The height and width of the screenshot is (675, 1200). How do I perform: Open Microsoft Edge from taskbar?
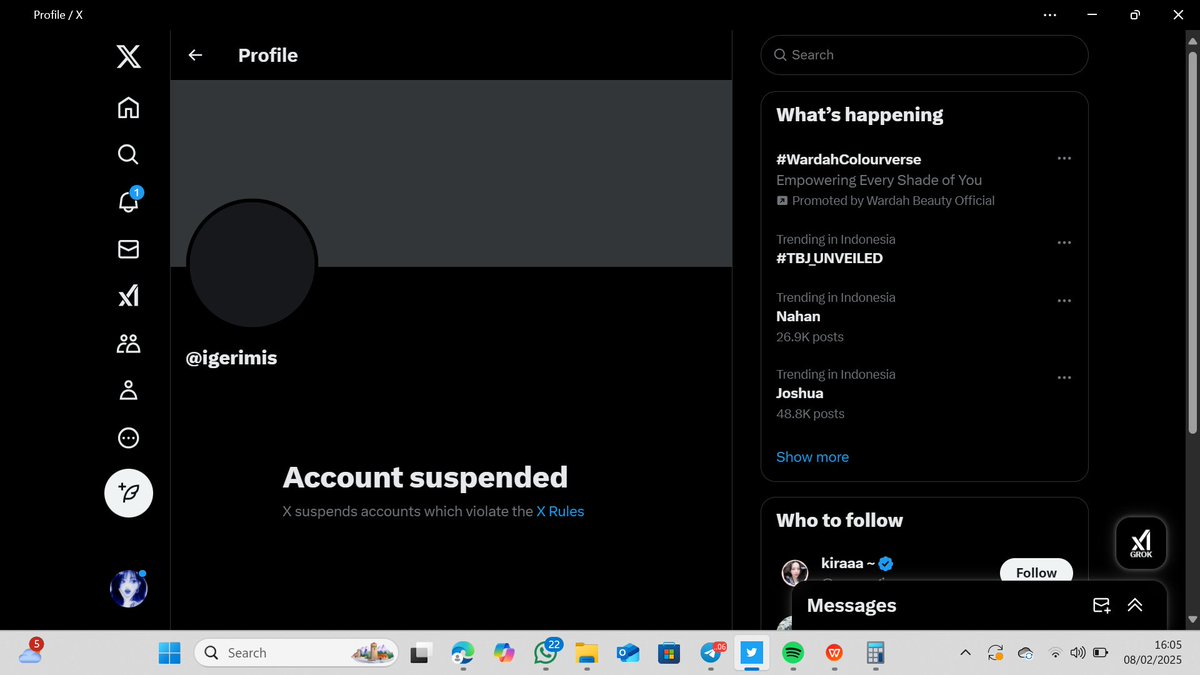click(x=462, y=653)
